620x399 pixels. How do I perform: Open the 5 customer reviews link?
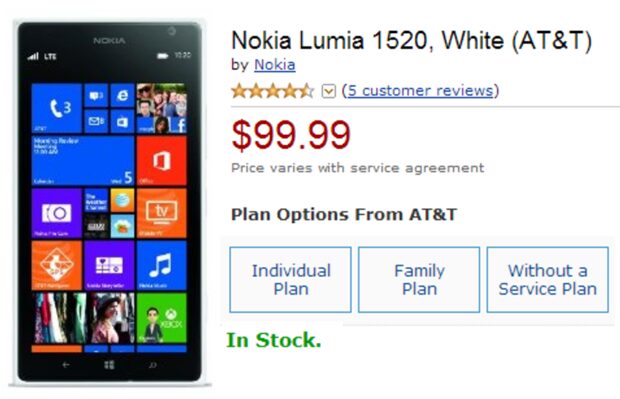[421, 91]
